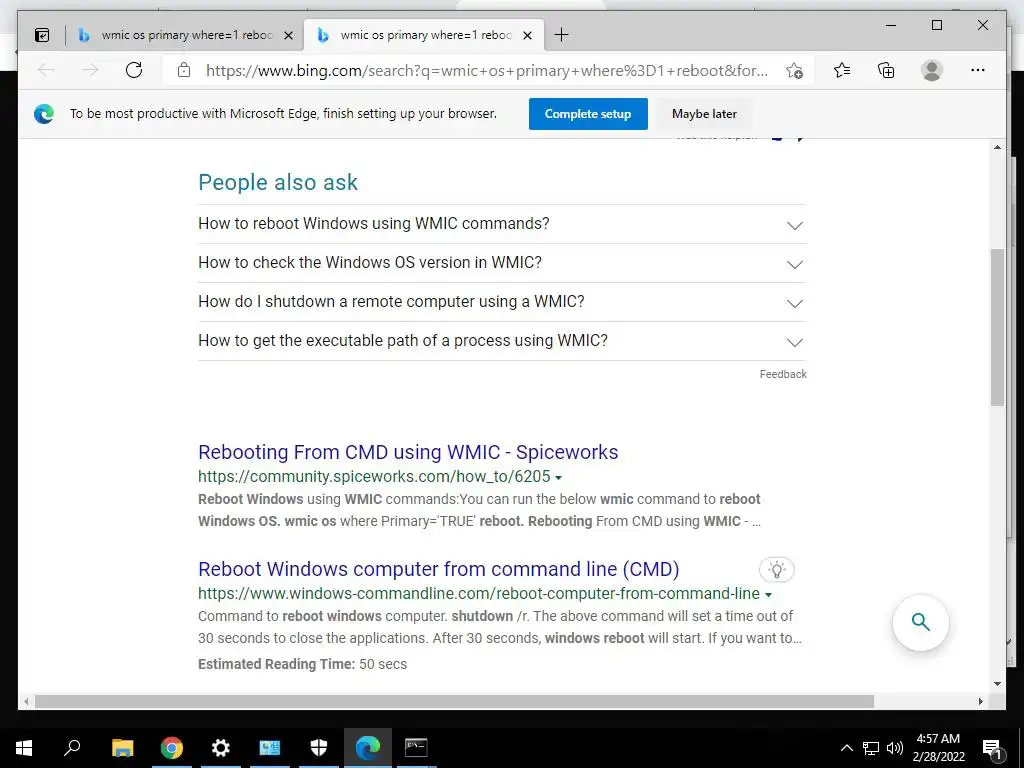This screenshot has width=1024, height=768.
Task: Click the Feedback link under questions
Action: (783, 374)
